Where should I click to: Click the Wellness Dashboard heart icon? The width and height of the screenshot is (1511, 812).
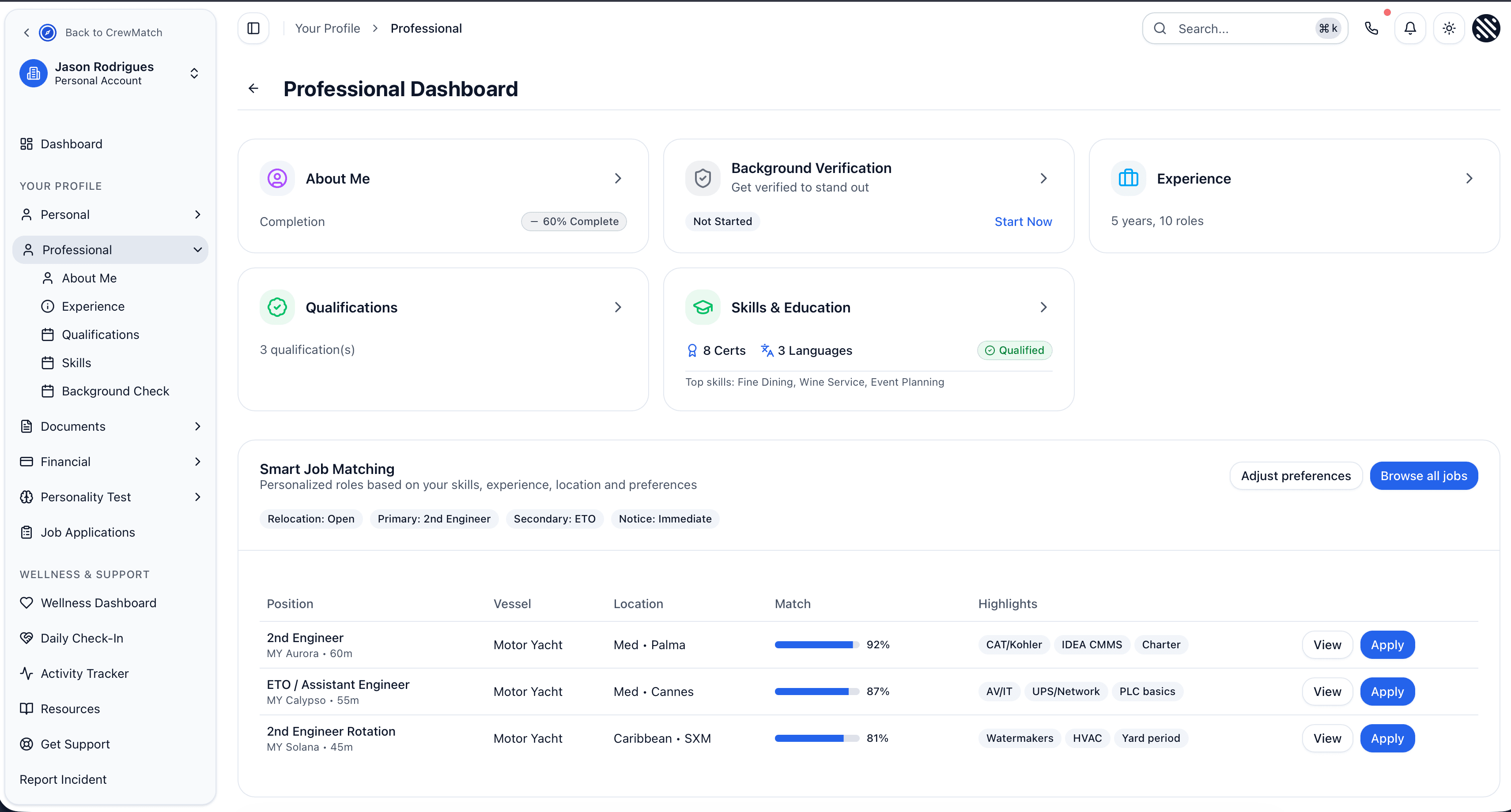(26, 603)
